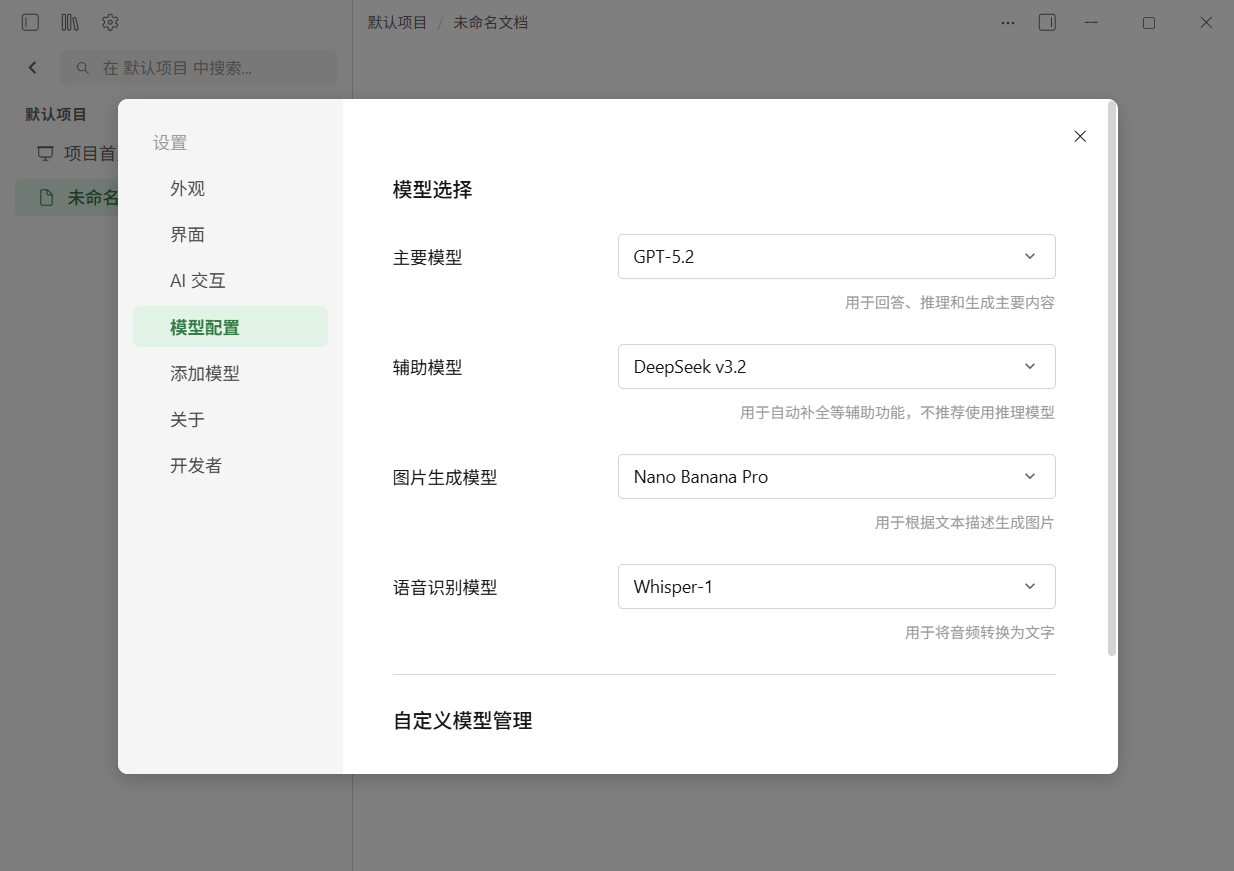1234x871 pixels.
Task: Open the more options menu in title bar
Action: 1007,22
